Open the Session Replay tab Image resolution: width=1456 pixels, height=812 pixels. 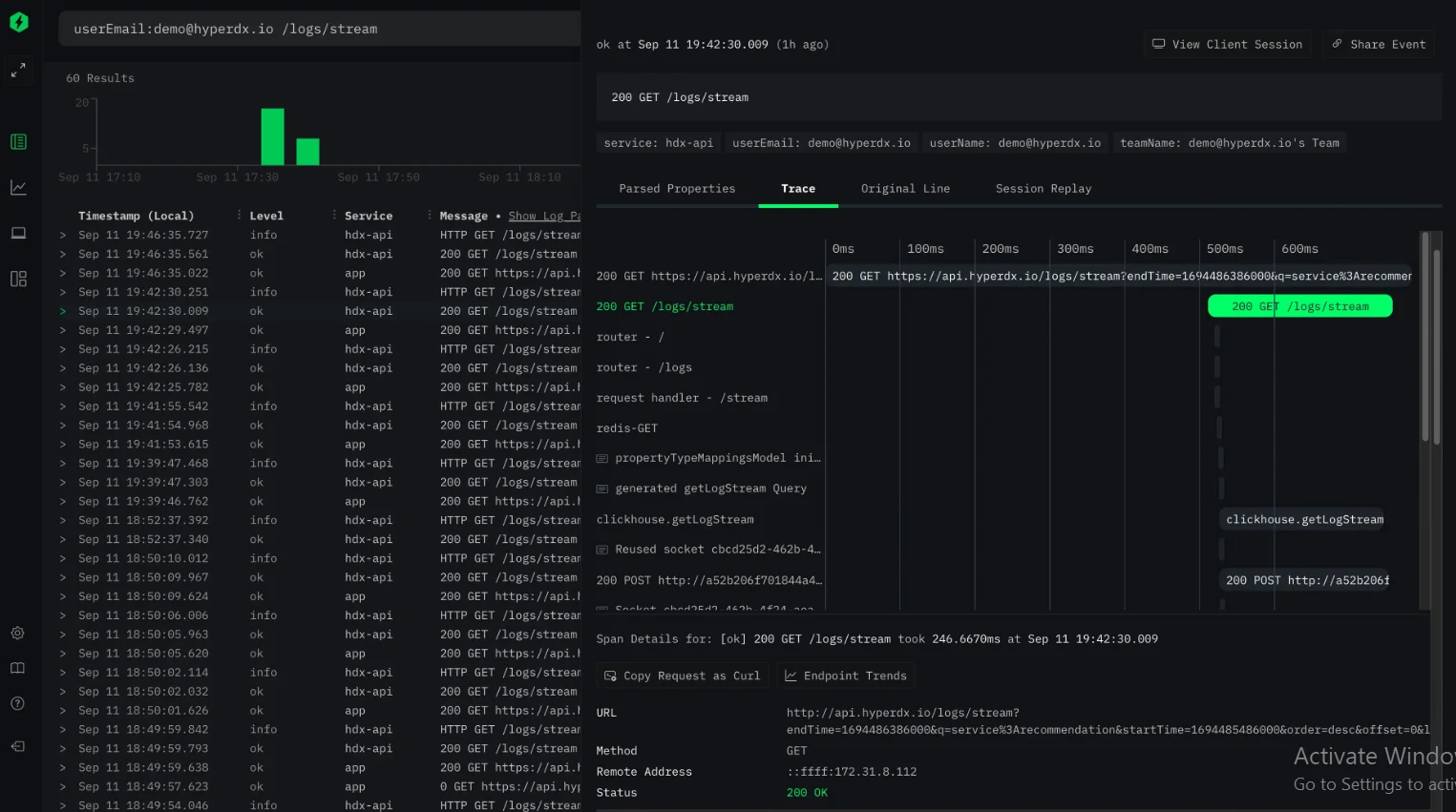click(1044, 189)
